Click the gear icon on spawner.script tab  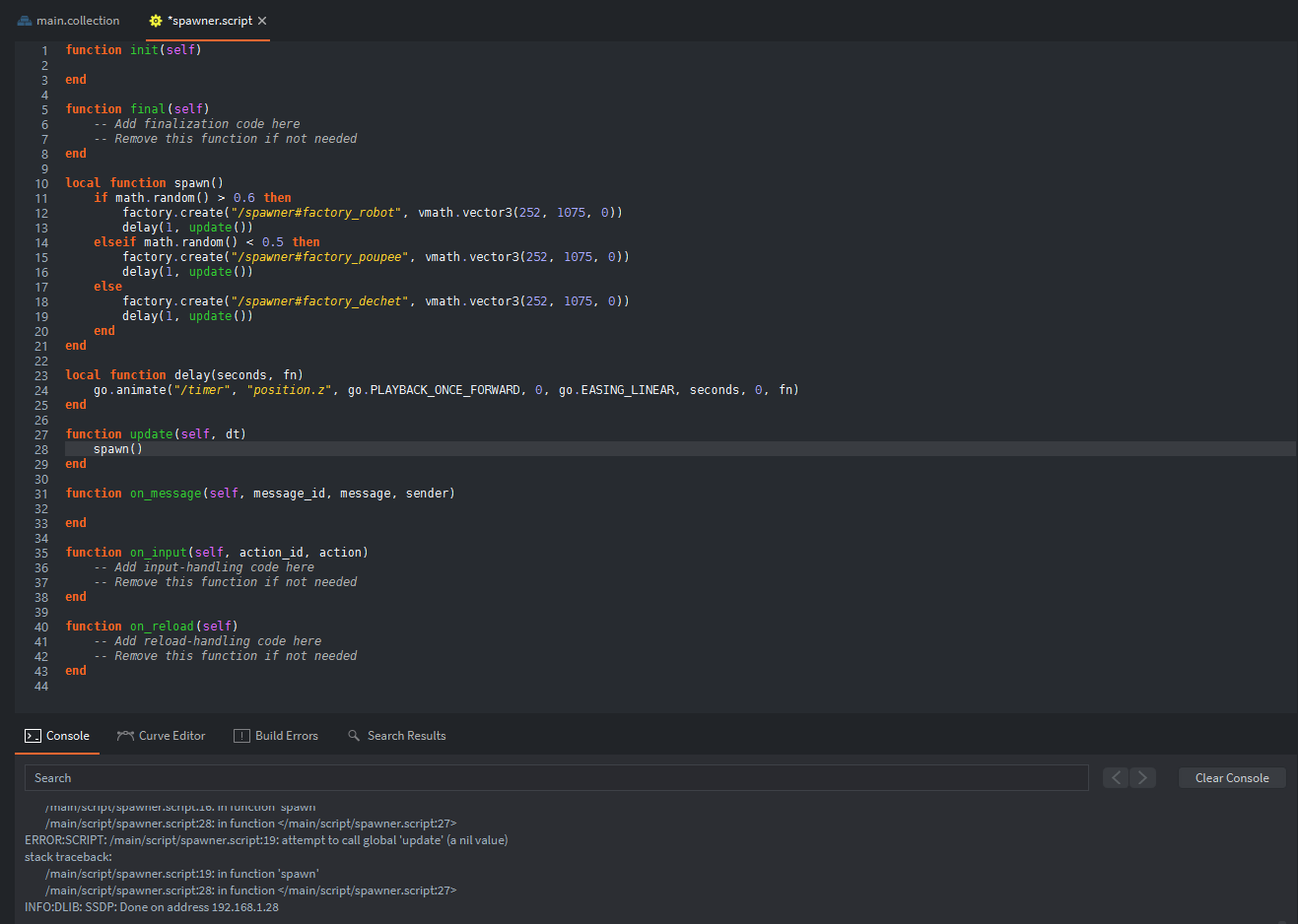(156, 21)
